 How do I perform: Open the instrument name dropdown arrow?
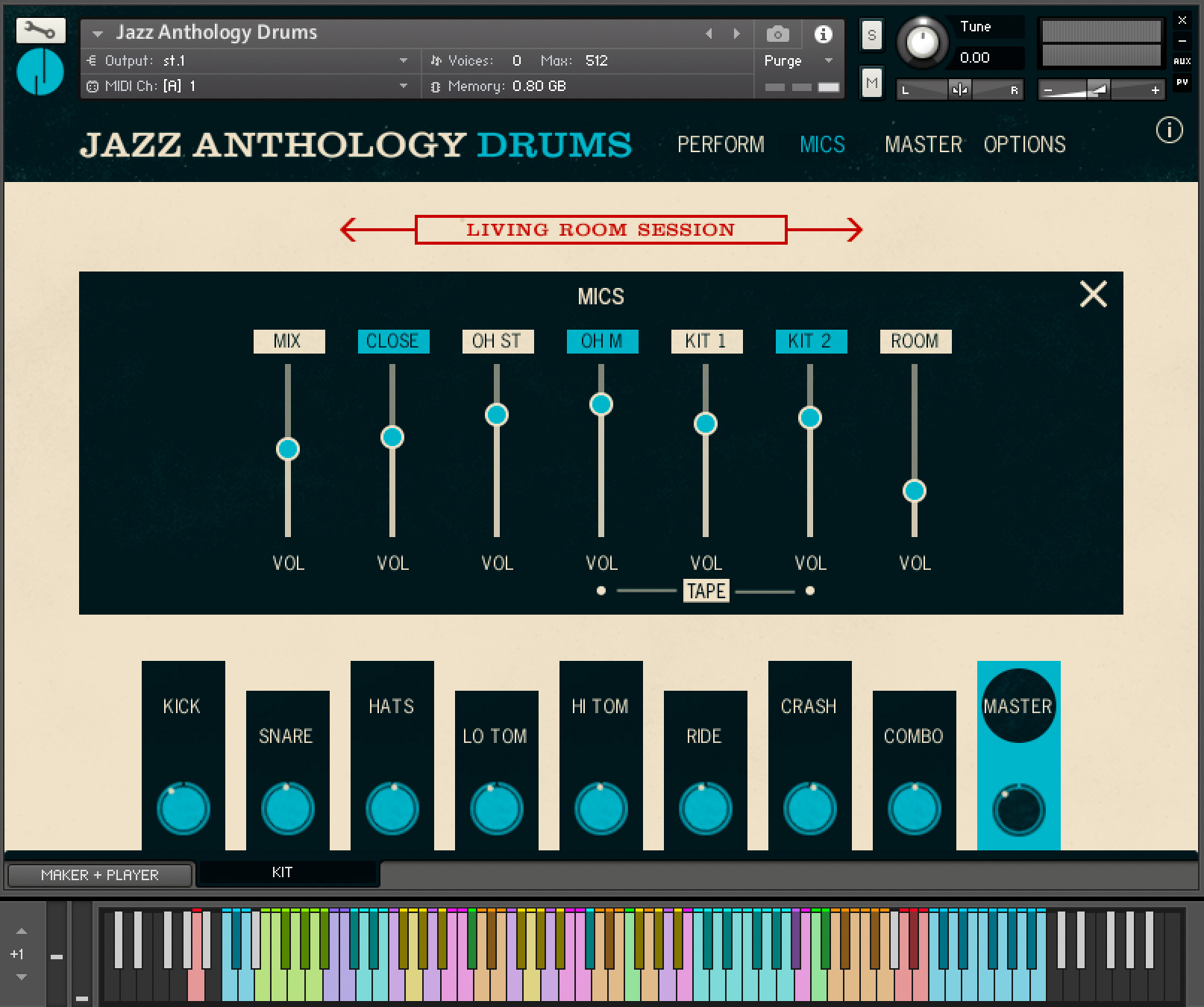97,34
